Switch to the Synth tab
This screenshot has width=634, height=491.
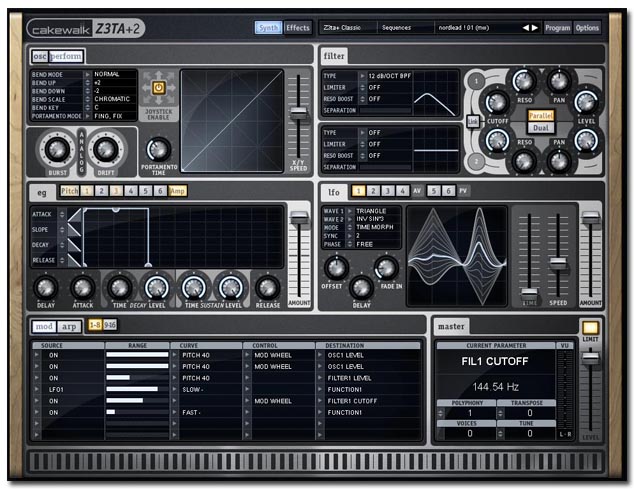[268, 28]
